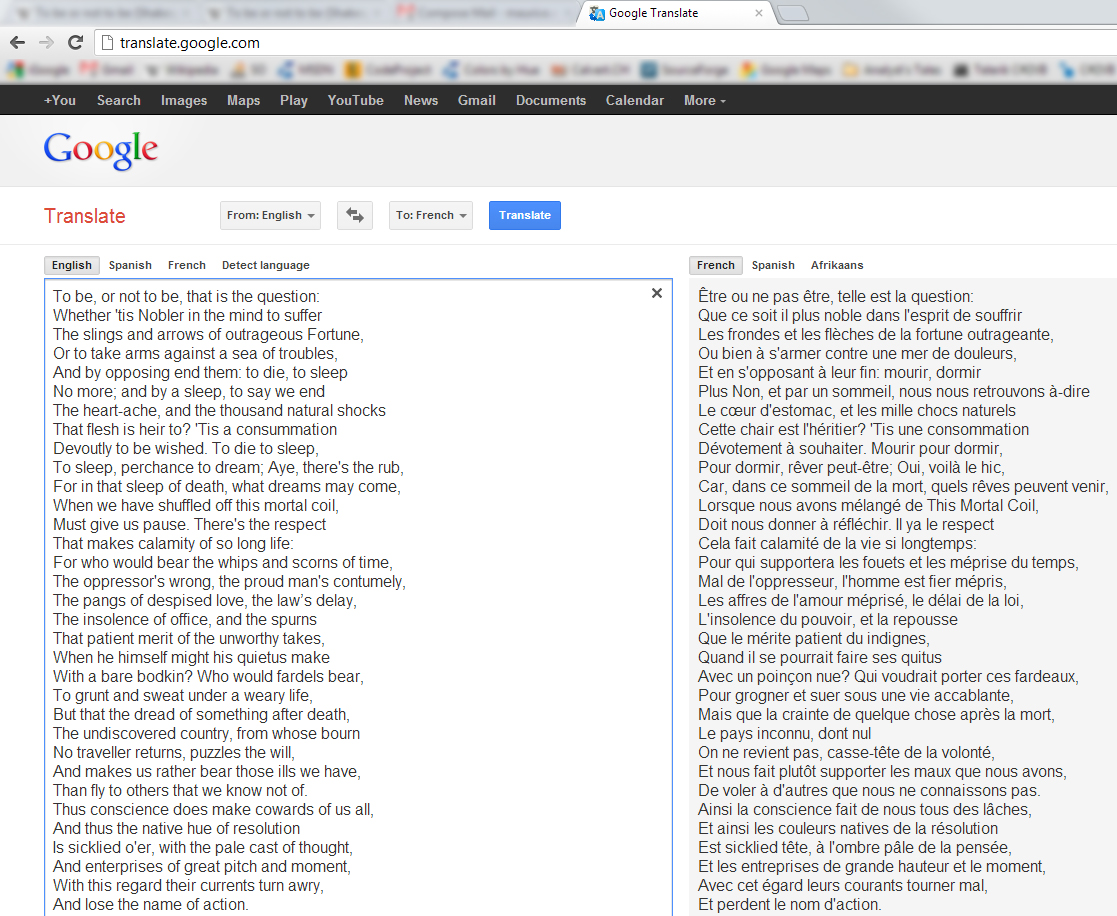Select the French target language tab
The width and height of the screenshot is (1117, 916).
point(716,265)
